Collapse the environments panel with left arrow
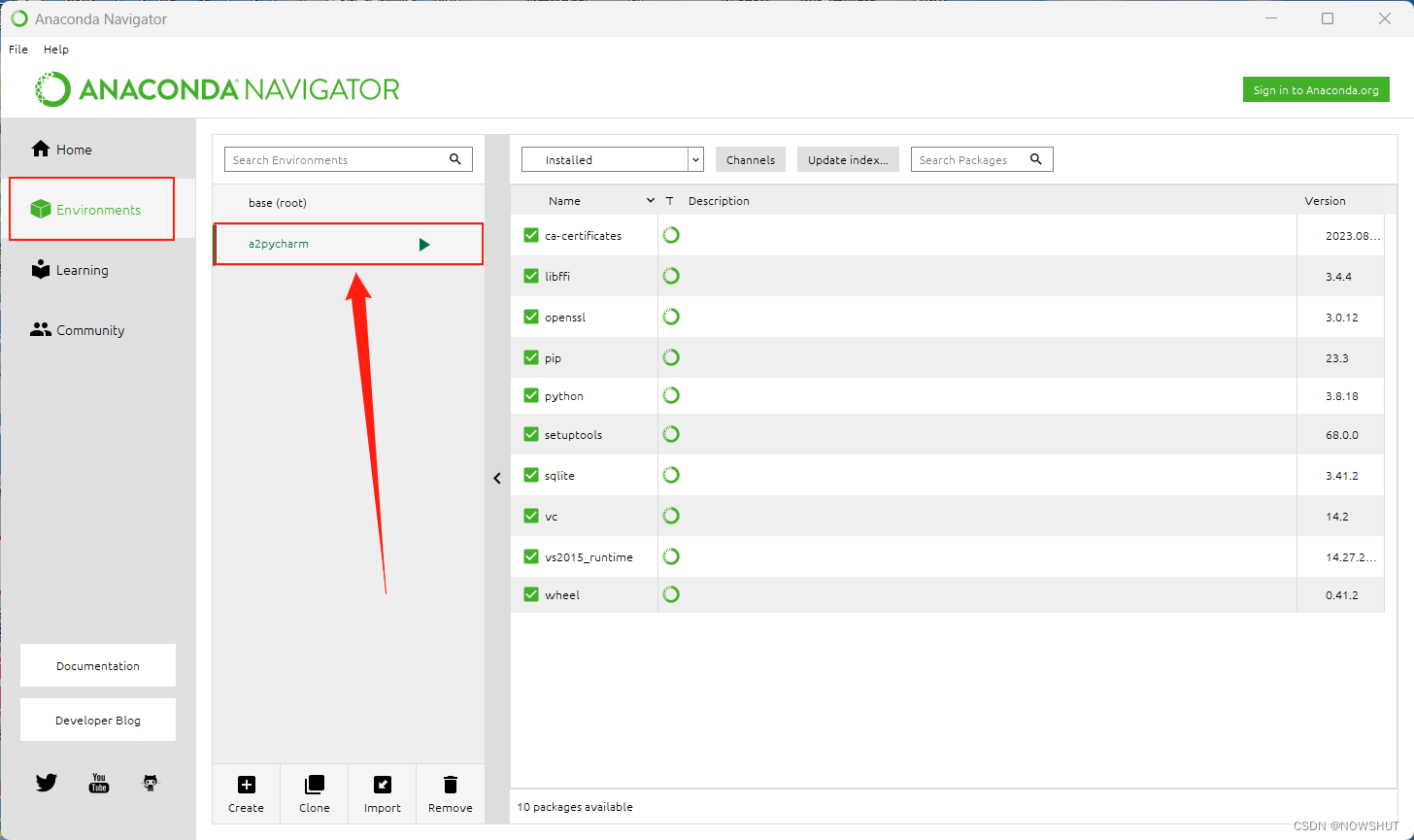Screen dimensions: 1414x840 (x=497, y=478)
